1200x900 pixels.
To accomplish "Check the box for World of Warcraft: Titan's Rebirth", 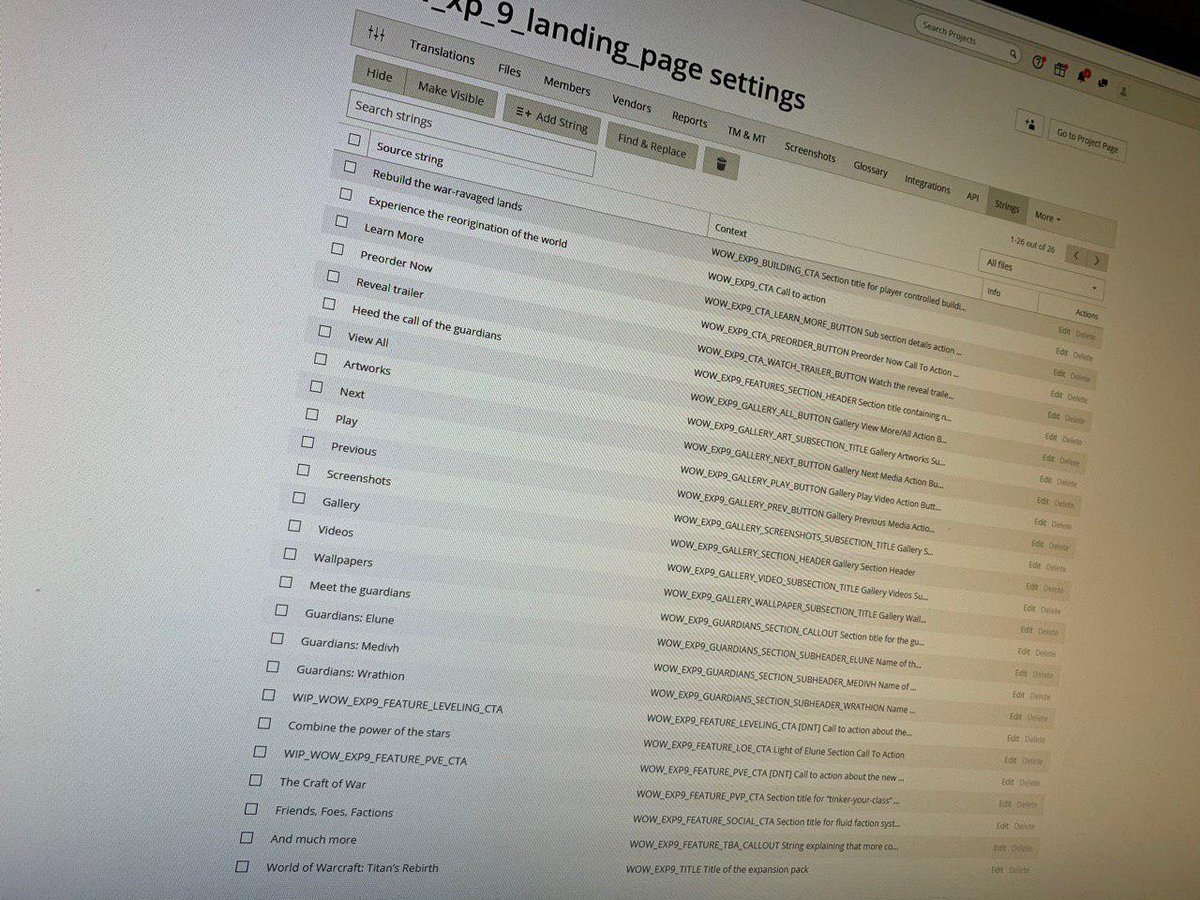I will 242,867.
